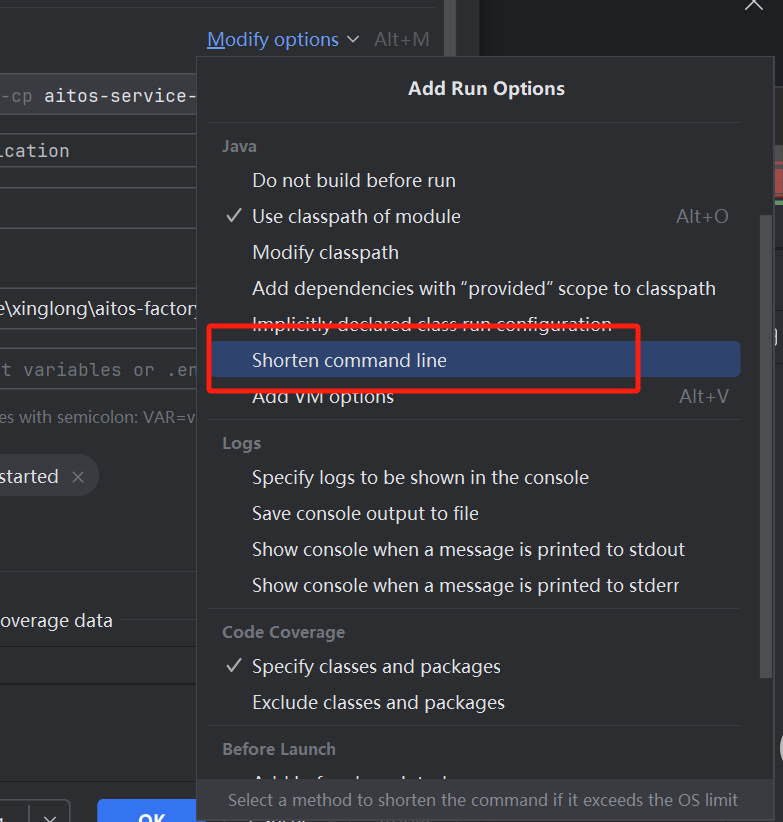
Task: Open the Modify options dropdown
Action: [x=273, y=39]
